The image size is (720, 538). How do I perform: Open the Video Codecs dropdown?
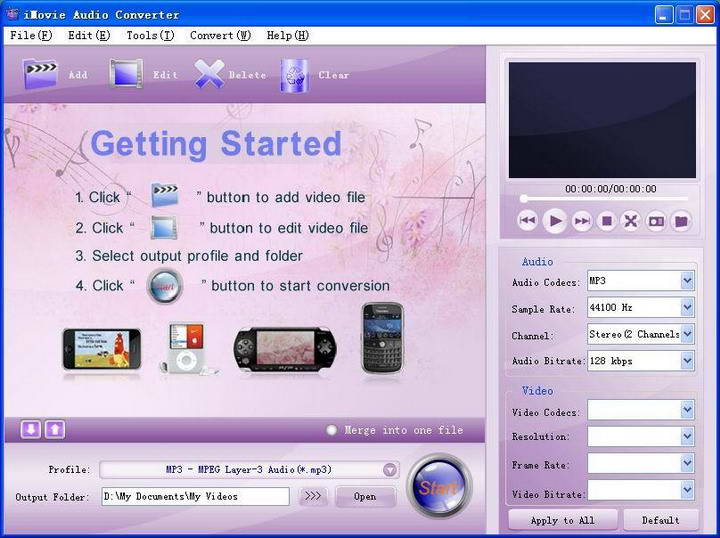pyautogui.click(x=687, y=409)
